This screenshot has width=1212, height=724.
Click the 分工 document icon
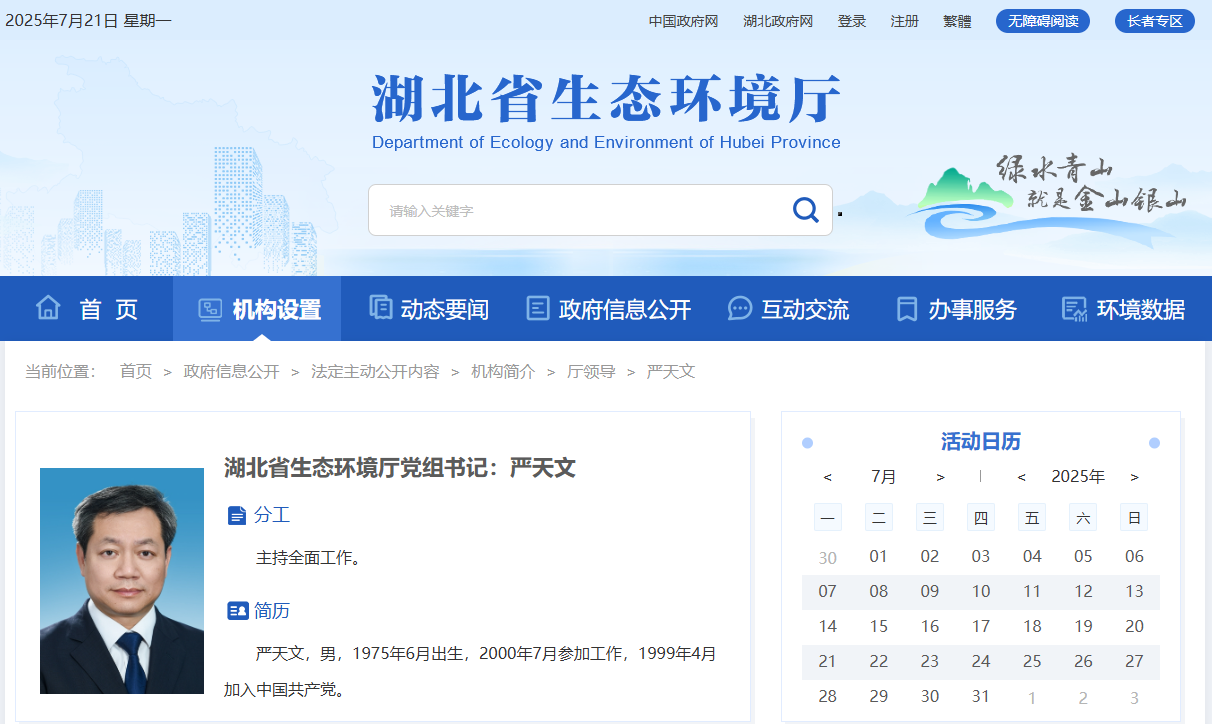[x=237, y=516]
